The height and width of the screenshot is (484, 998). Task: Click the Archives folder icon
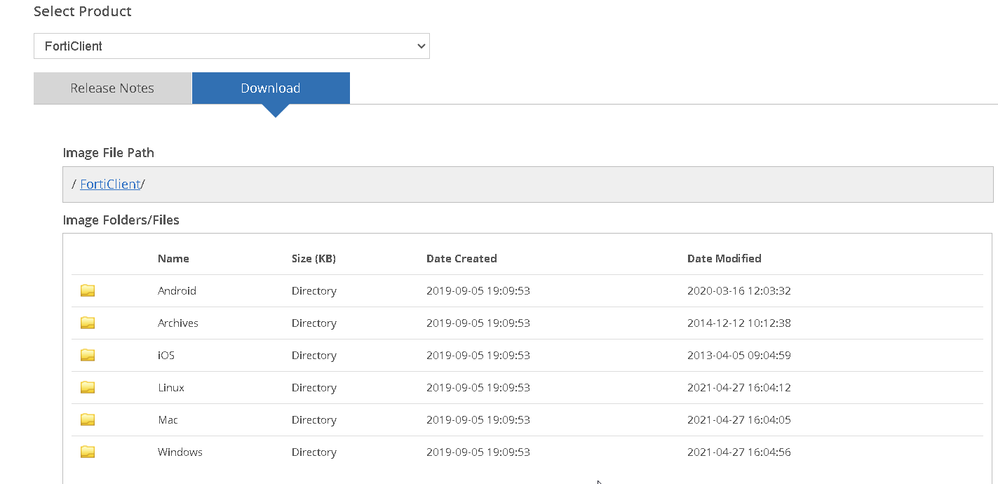pyautogui.click(x=88, y=323)
